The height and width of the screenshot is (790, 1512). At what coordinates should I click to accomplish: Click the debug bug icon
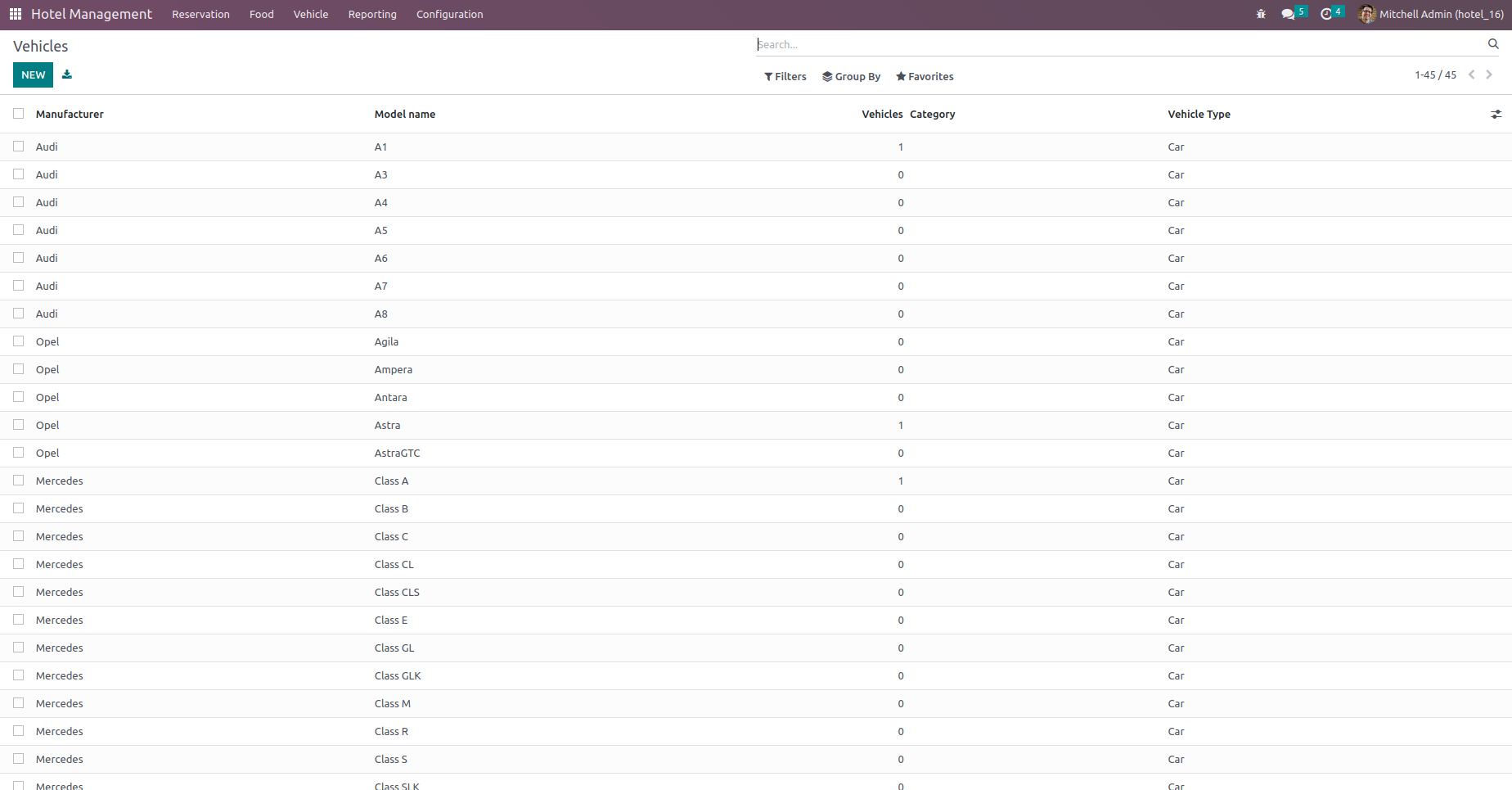pos(1261,14)
